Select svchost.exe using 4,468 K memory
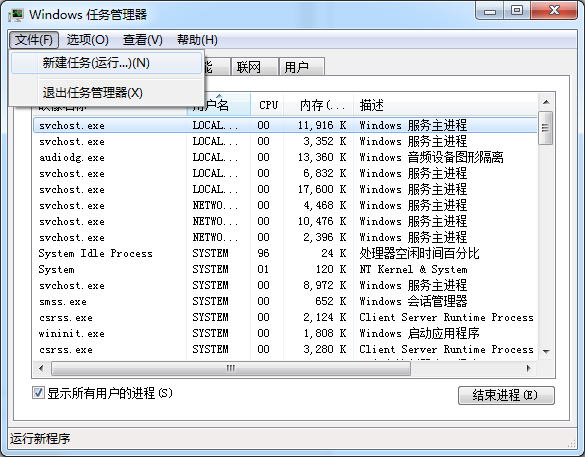This screenshot has height=457, width=585. pyautogui.click(x=285, y=206)
